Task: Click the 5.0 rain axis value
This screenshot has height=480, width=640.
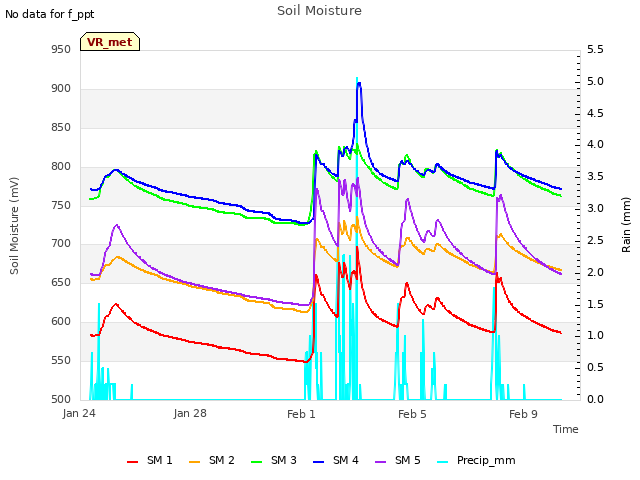Action: [x=595, y=82]
